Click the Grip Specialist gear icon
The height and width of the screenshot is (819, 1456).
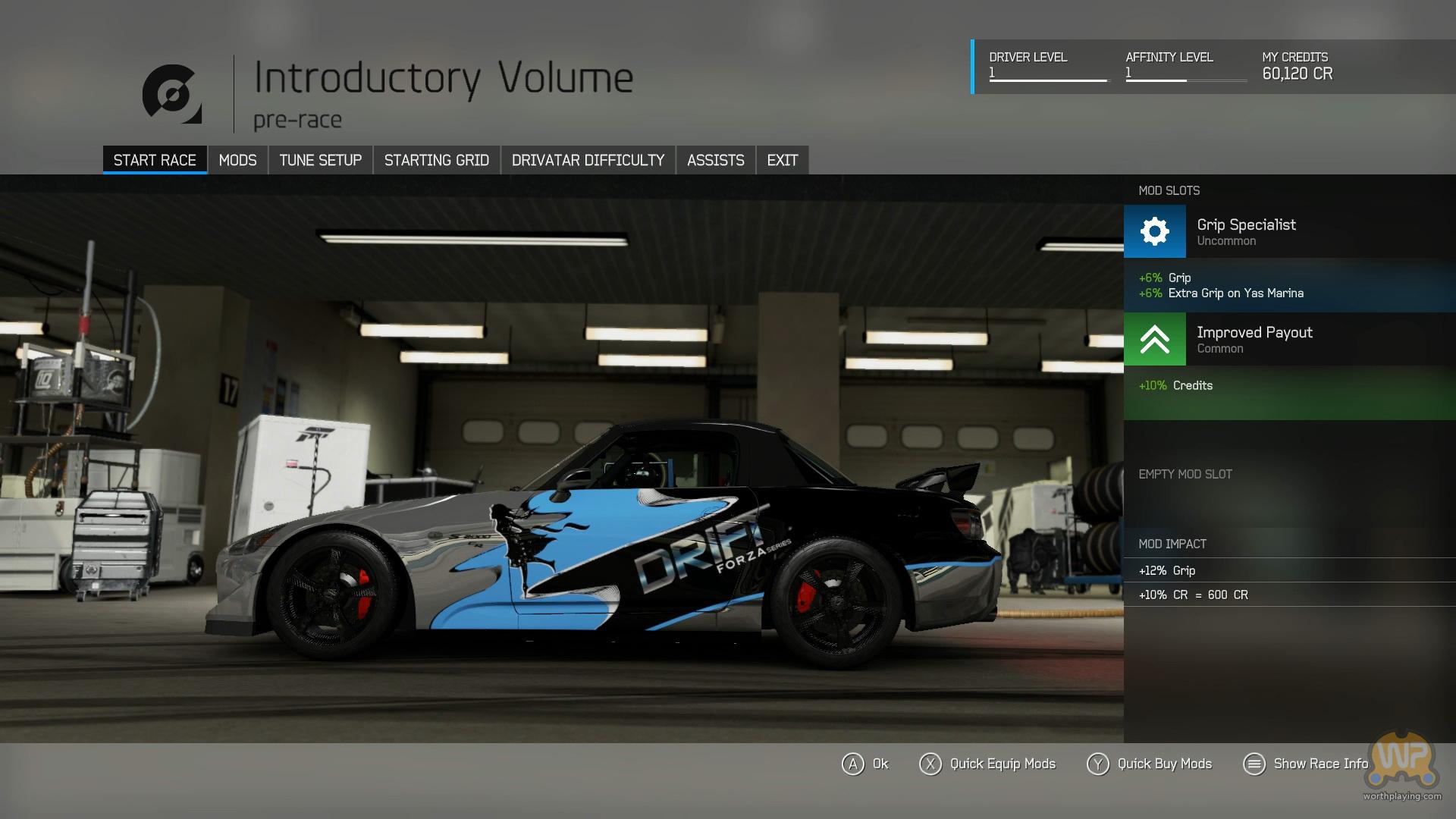pos(1154,231)
